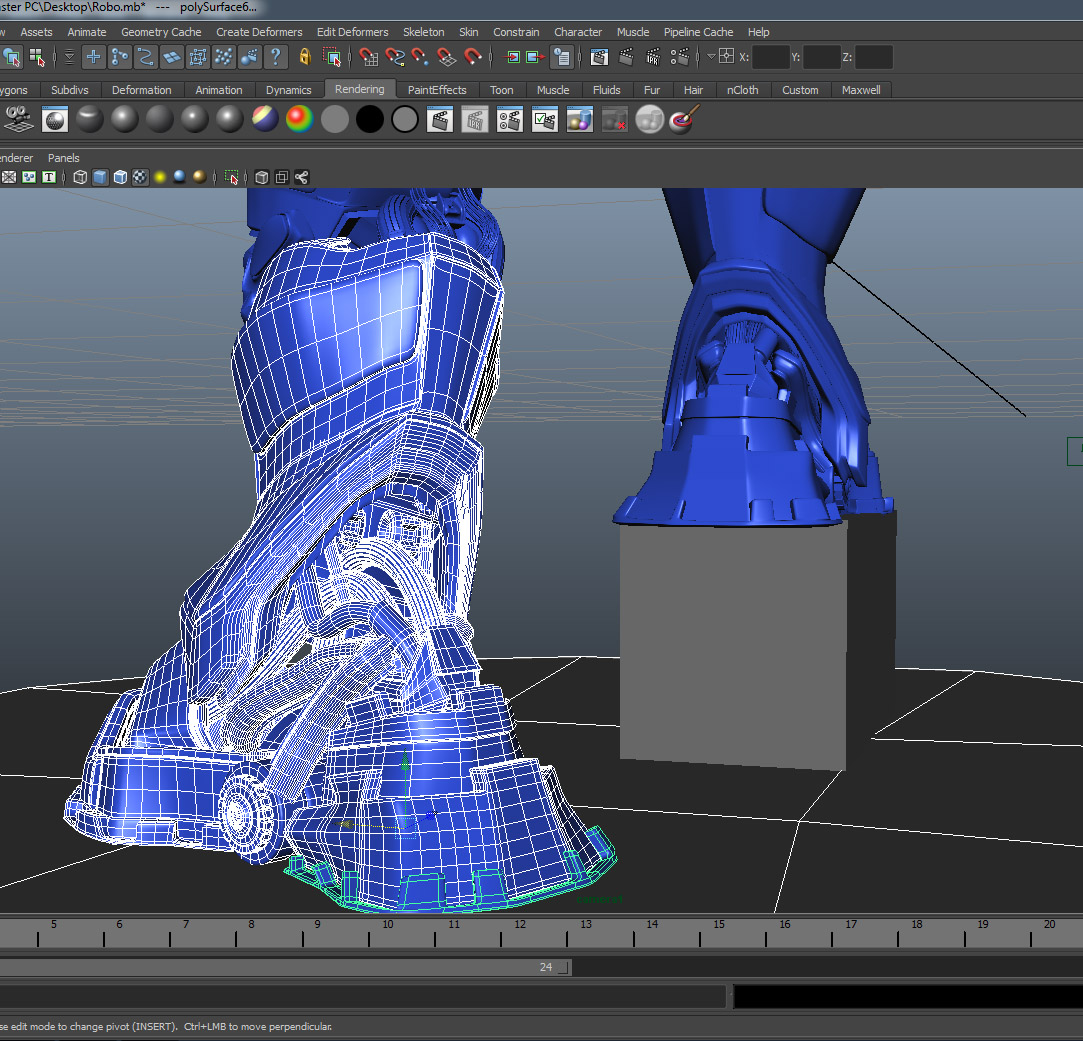Toggle the joints selection mask
This screenshot has height=1041, width=1083.
[119, 57]
